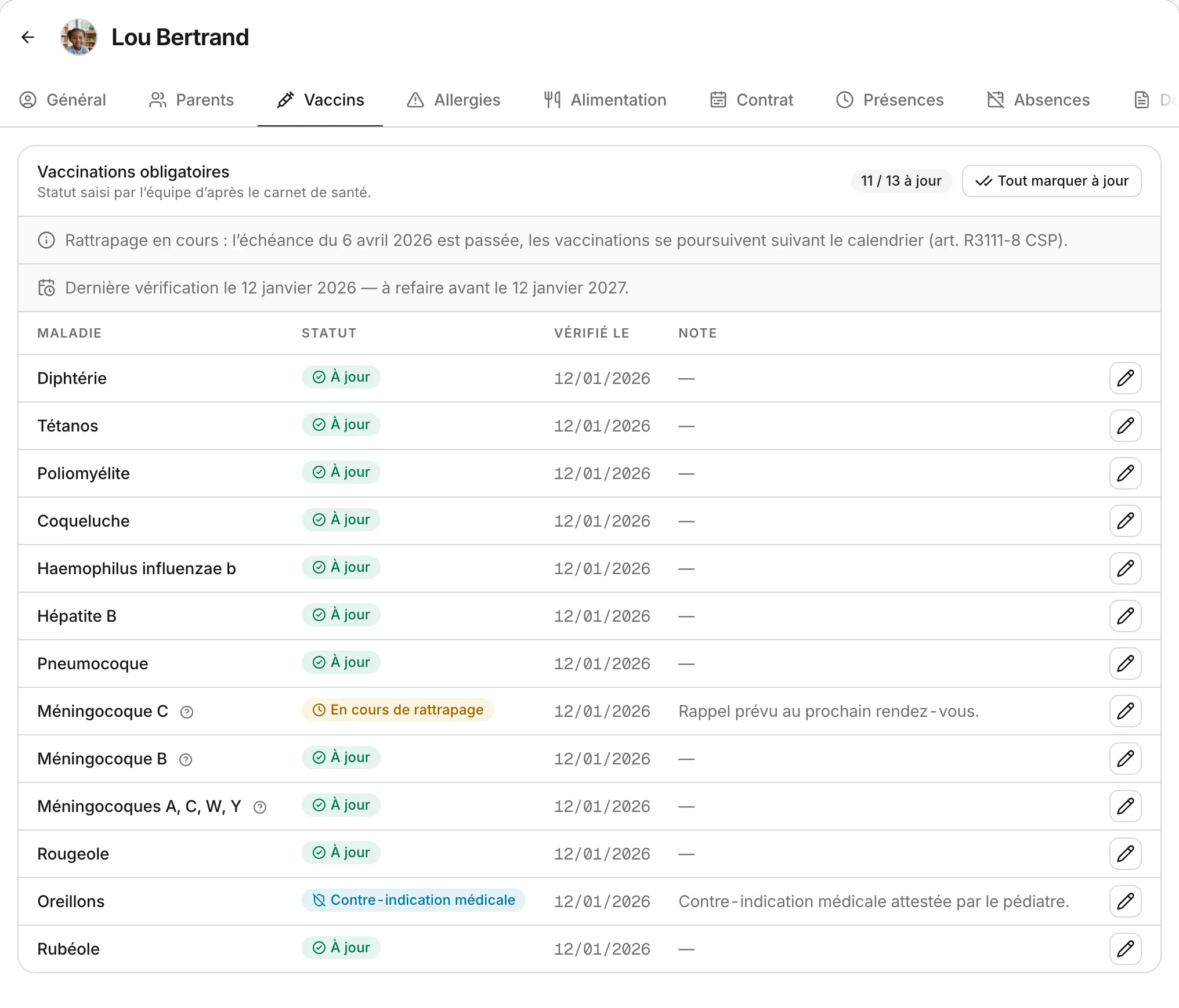
Task: Show help for Méningocoque B
Action: tap(186, 760)
